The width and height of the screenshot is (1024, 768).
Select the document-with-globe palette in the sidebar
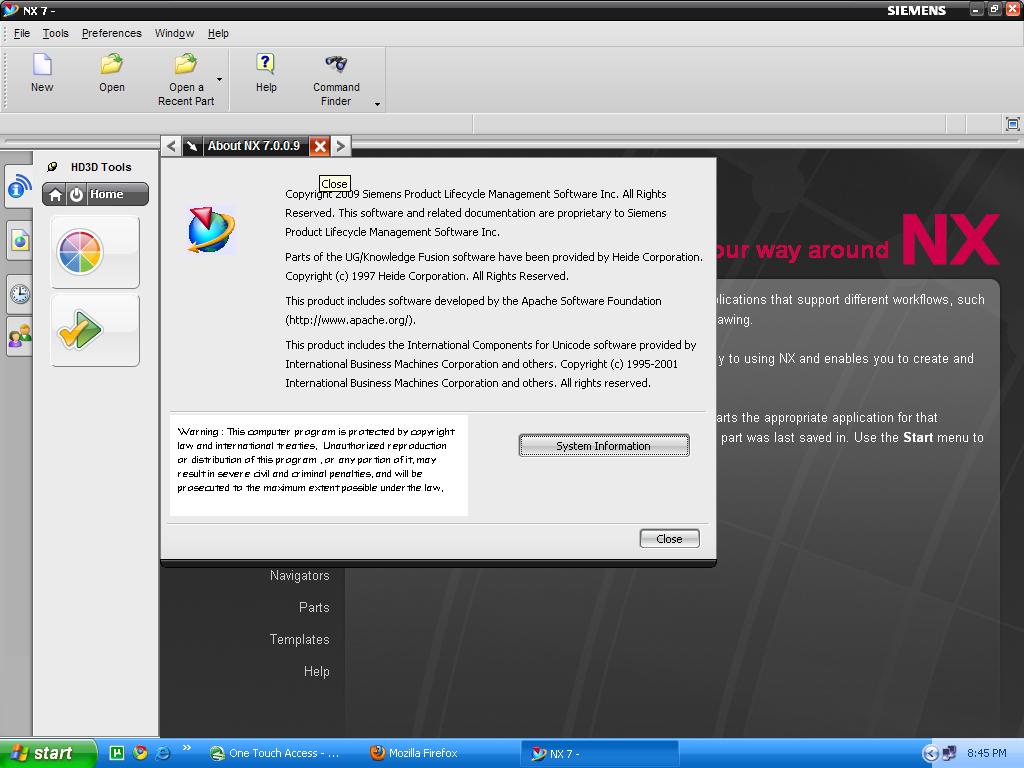tap(18, 240)
